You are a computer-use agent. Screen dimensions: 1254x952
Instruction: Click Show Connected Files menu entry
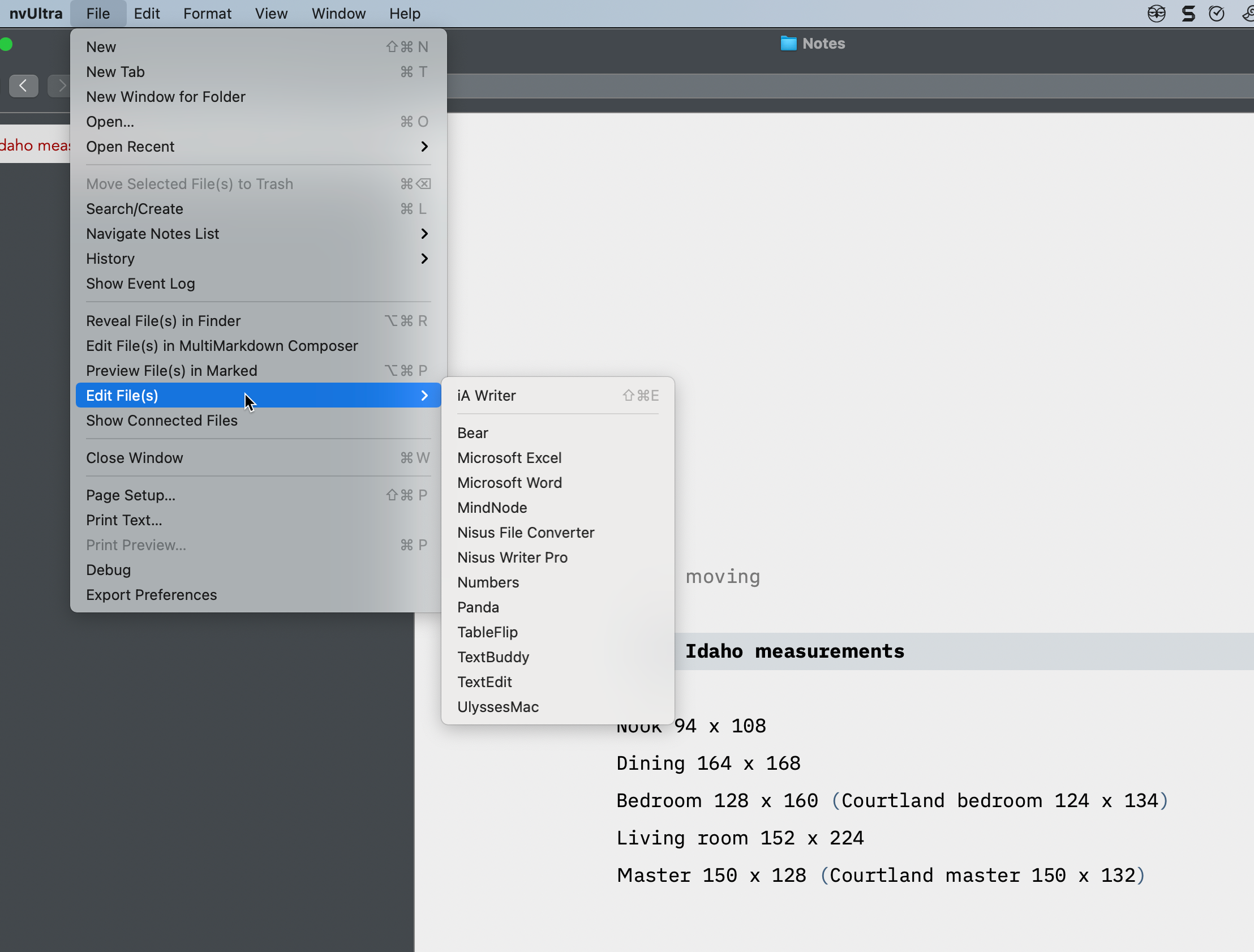coord(162,420)
